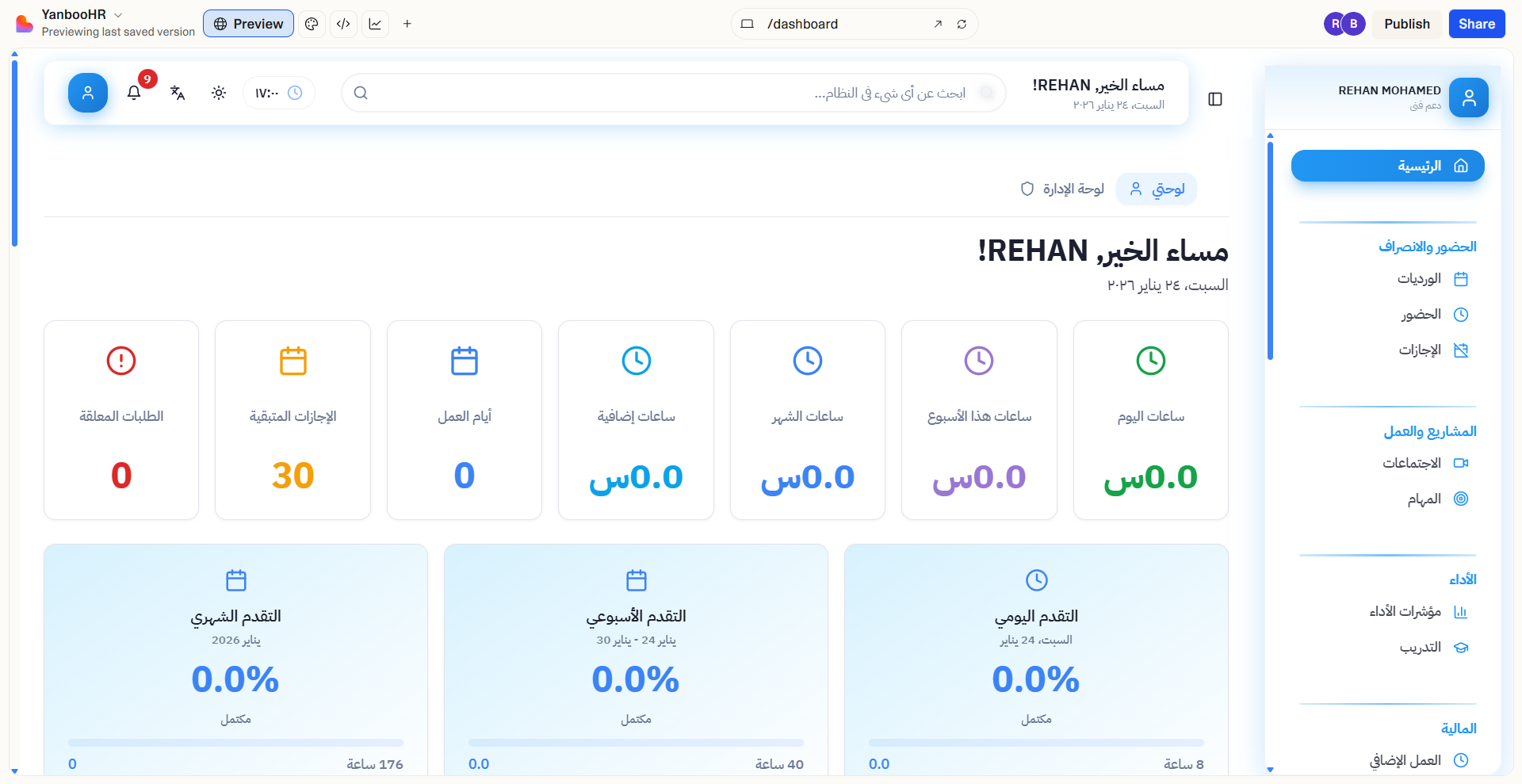Open the analytics chart icon

coord(375,24)
